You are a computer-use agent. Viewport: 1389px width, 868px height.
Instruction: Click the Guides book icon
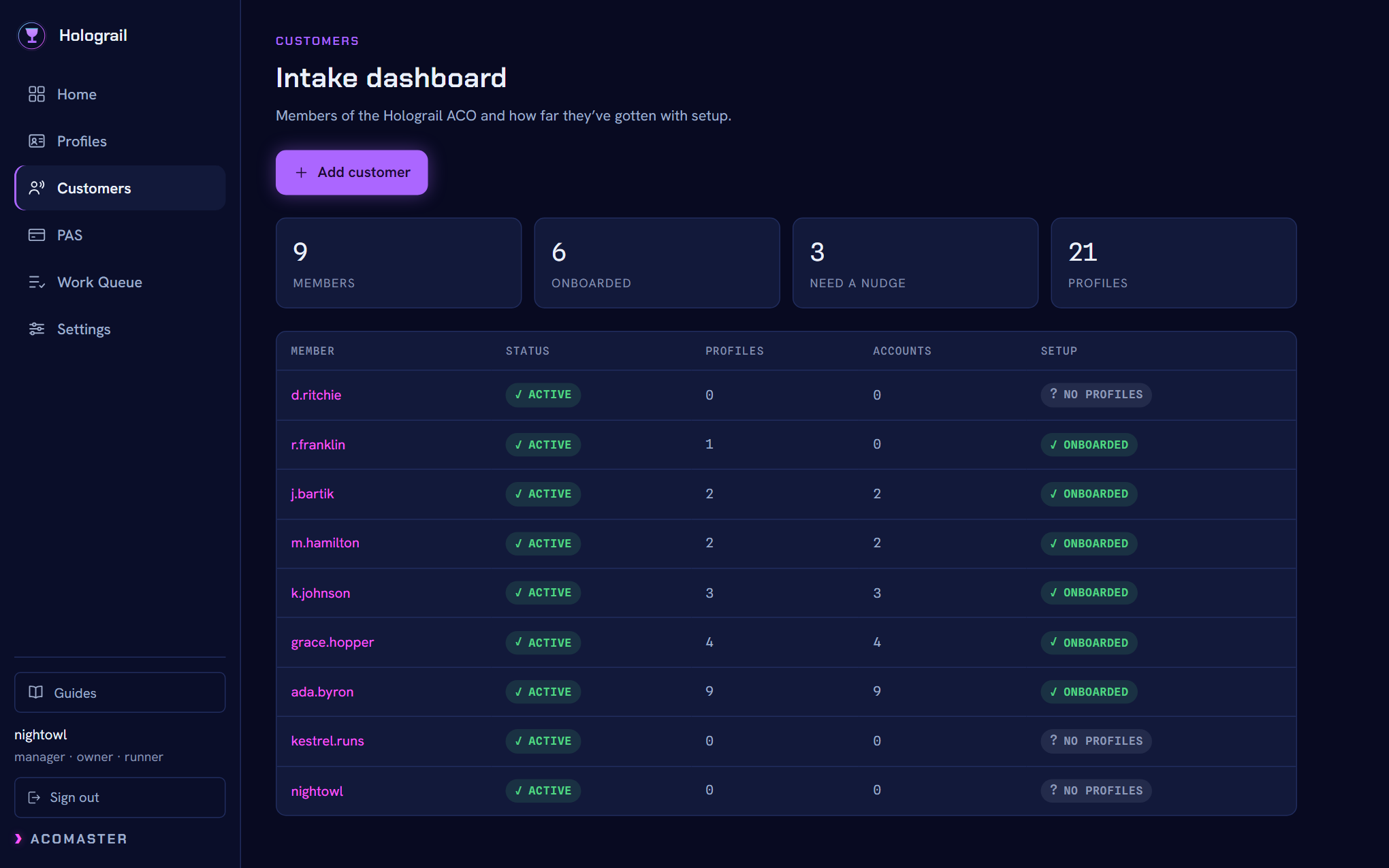click(x=36, y=692)
